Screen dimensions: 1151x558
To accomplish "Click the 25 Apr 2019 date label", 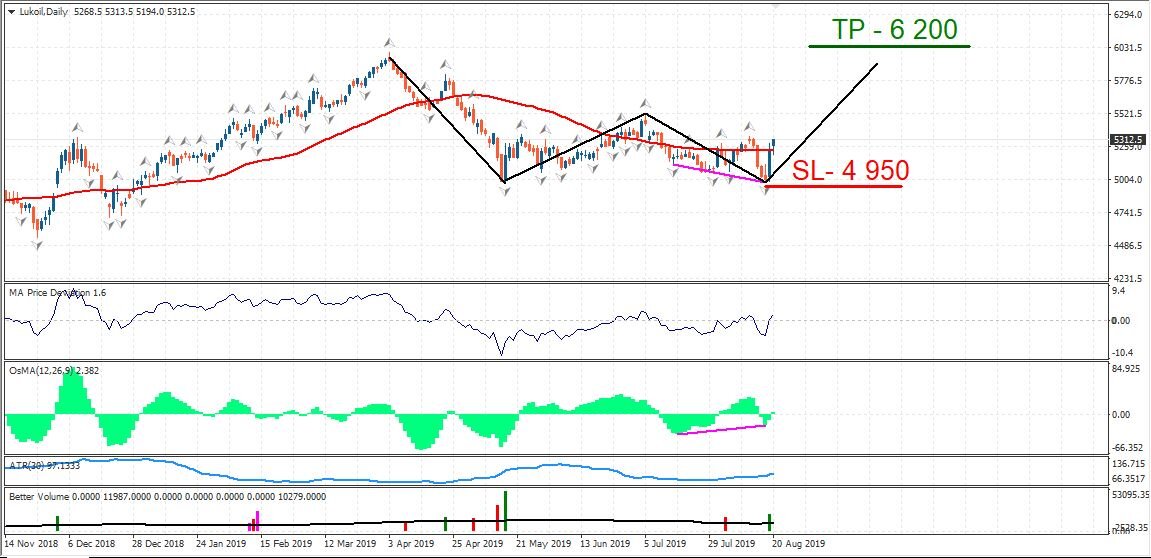I will [478, 544].
